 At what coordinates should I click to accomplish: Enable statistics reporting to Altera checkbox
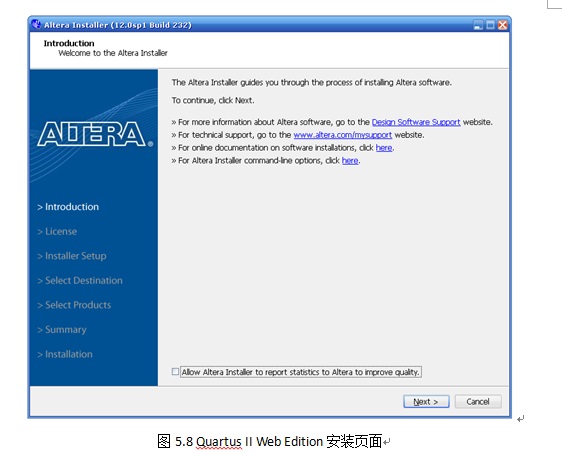click(175, 372)
